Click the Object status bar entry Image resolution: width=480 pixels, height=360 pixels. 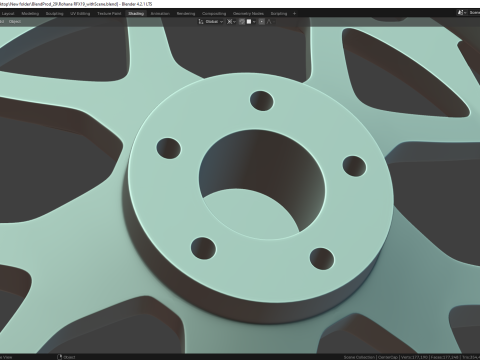coord(67,357)
